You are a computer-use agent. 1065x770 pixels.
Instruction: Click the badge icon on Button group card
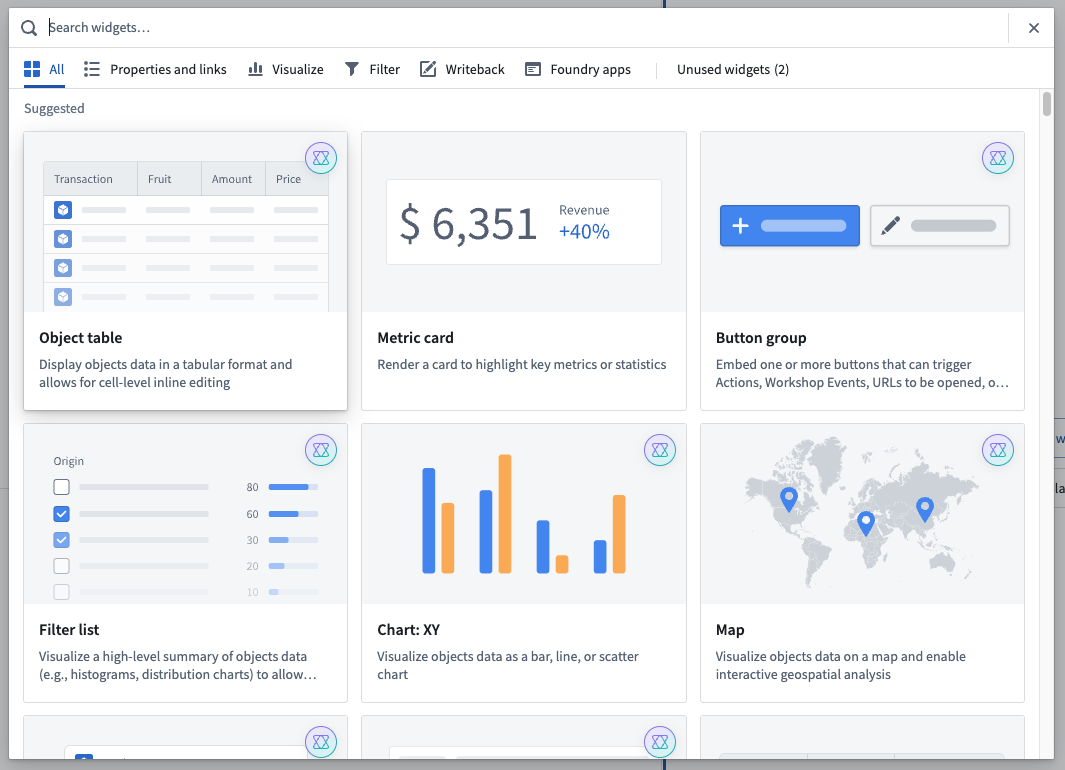998,158
